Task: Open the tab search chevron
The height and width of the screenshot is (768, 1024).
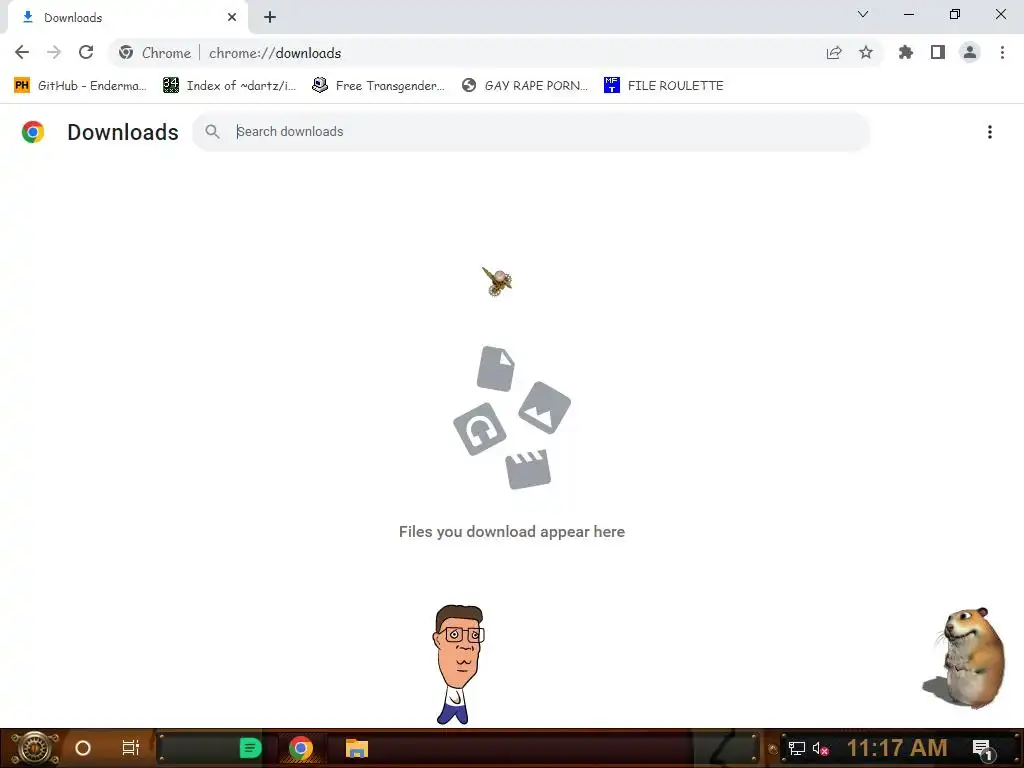Action: pyautogui.click(x=863, y=14)
